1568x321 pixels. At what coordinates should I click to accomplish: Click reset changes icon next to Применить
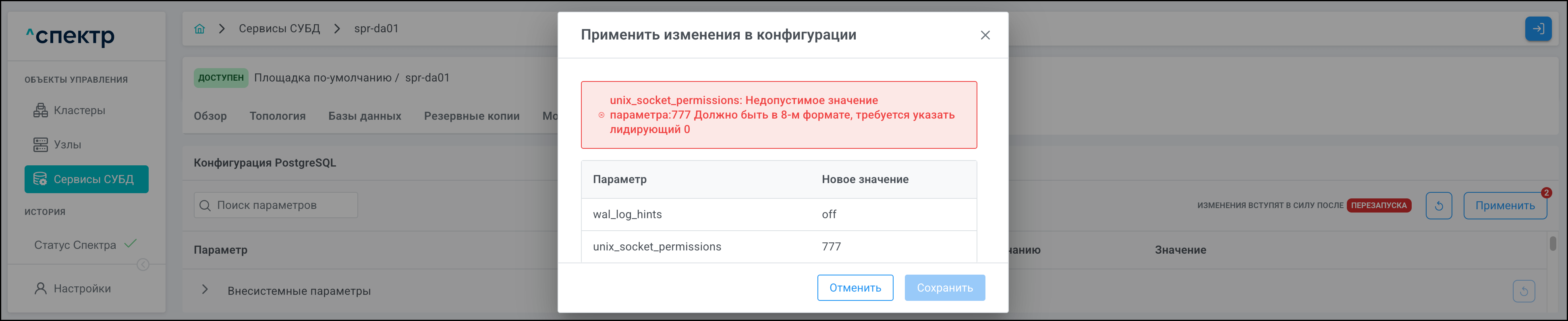(1438, 206)
